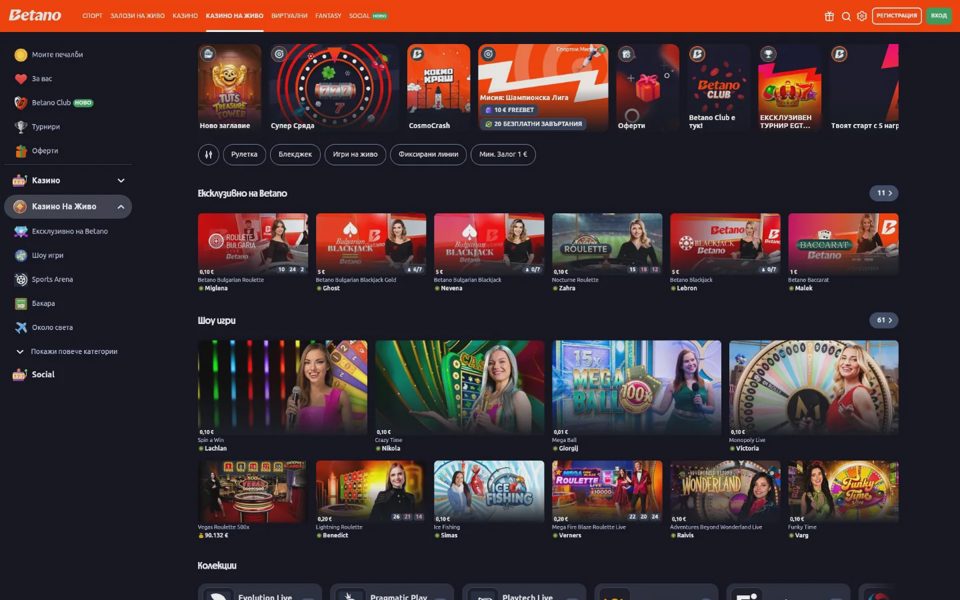Open the filter sliders icon button
Image resolution: width=960 pixels, height=600 pixels.
click(208, 154)
